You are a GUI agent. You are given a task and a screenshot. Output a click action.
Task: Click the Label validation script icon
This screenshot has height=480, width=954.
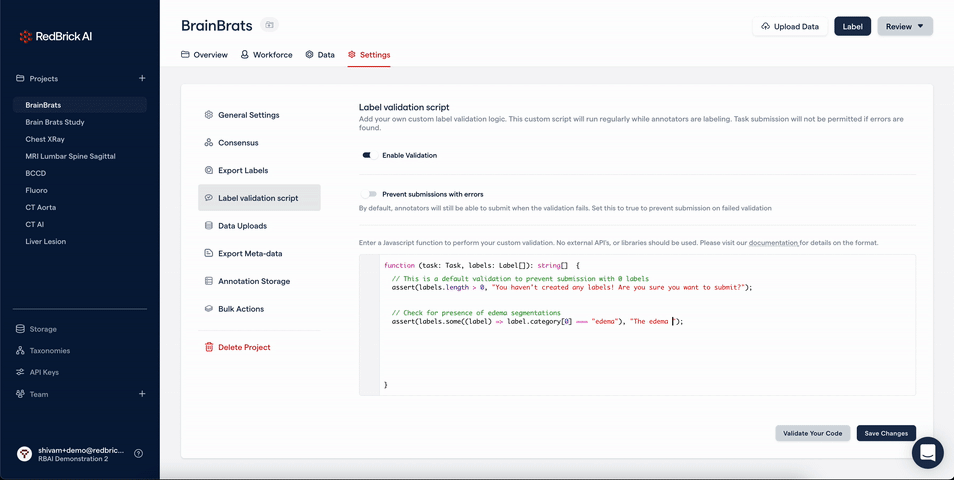[209, 198]
